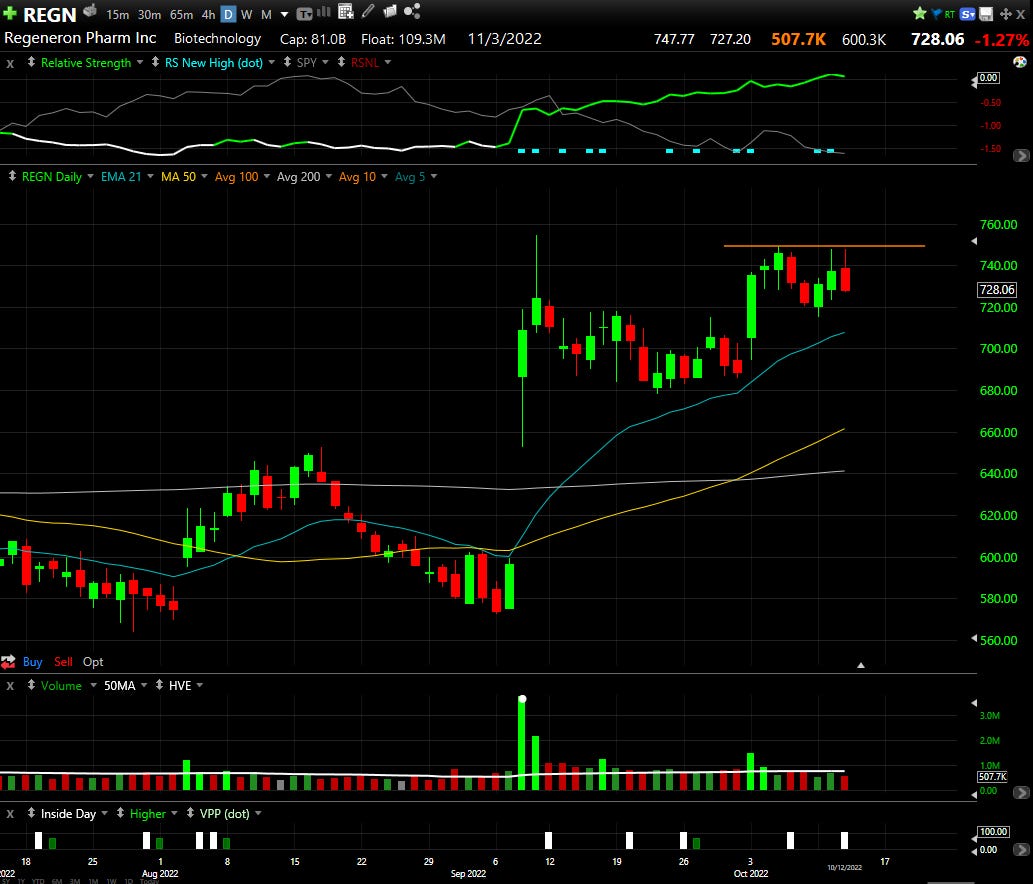
Task: Click reorder arrows beside VPP (dot)
Action: pyautogui.click(x=190, y=813)
